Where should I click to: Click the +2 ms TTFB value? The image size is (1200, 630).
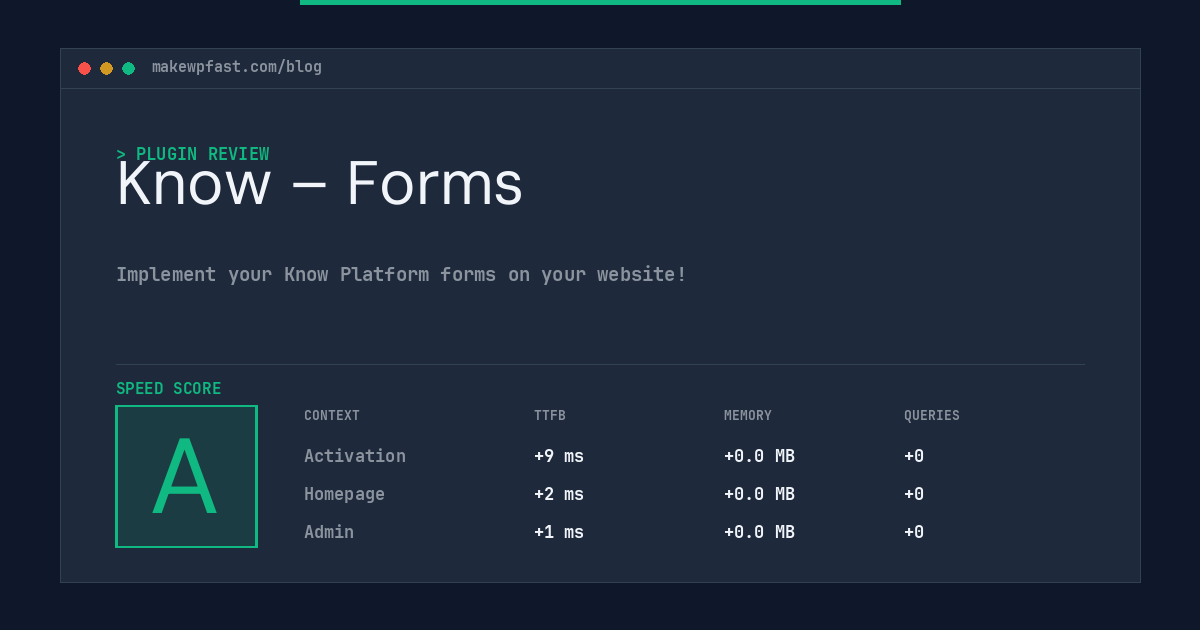[x=559, y=494]
